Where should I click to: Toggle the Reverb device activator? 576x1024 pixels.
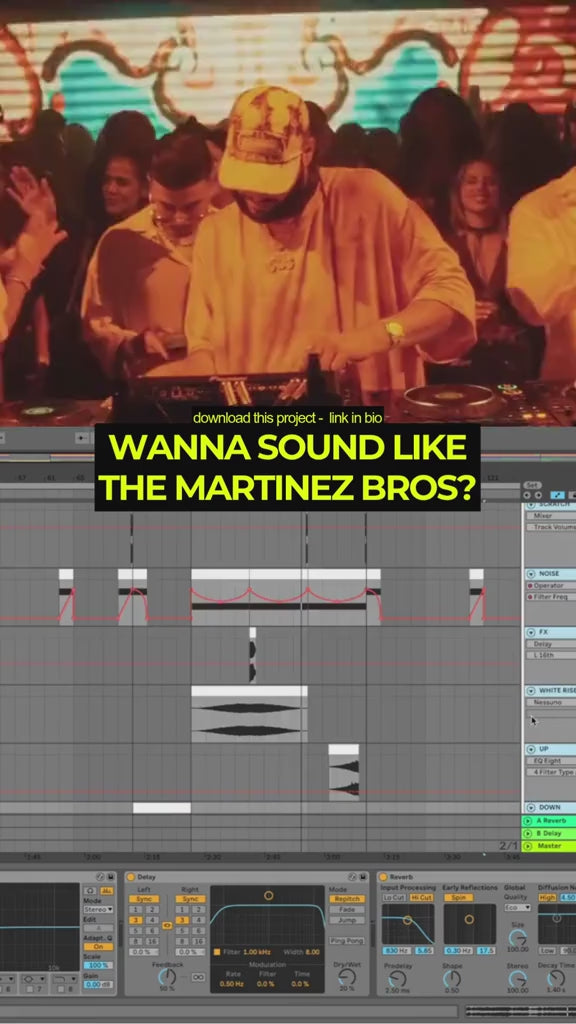tap(383, 876)
